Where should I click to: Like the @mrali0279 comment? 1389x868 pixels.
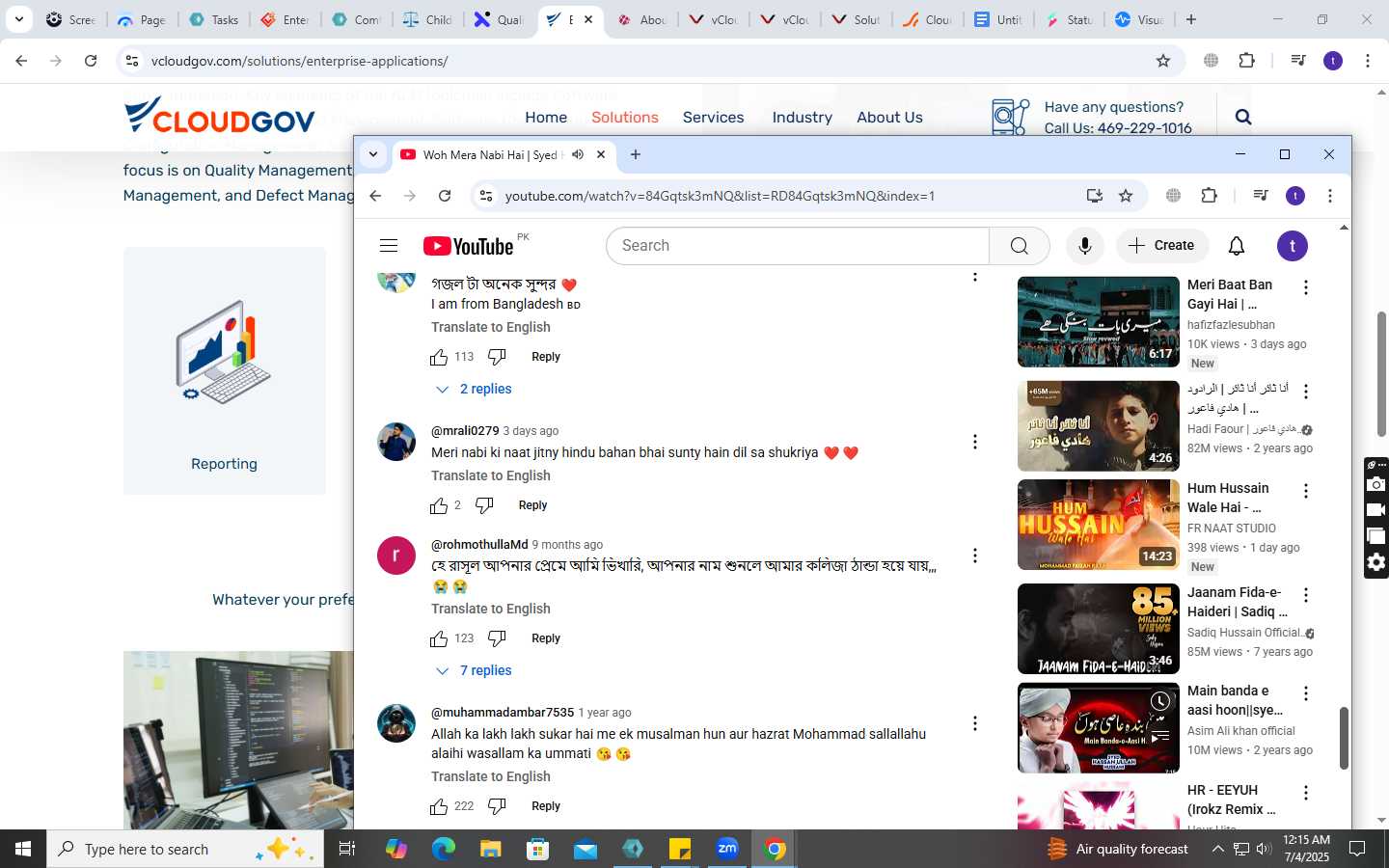tap(439, 505)
